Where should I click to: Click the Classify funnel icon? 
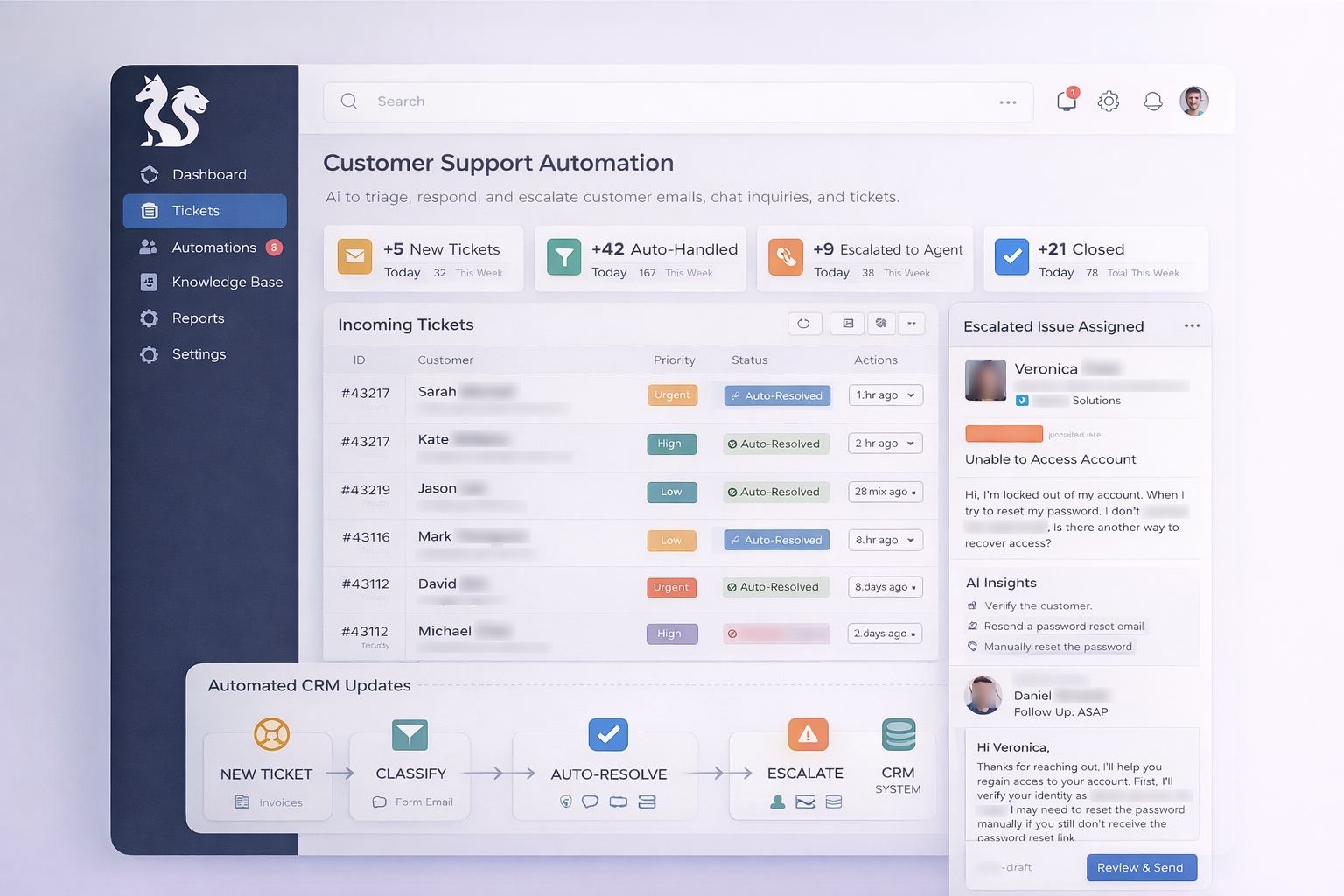tap(409, 735)
